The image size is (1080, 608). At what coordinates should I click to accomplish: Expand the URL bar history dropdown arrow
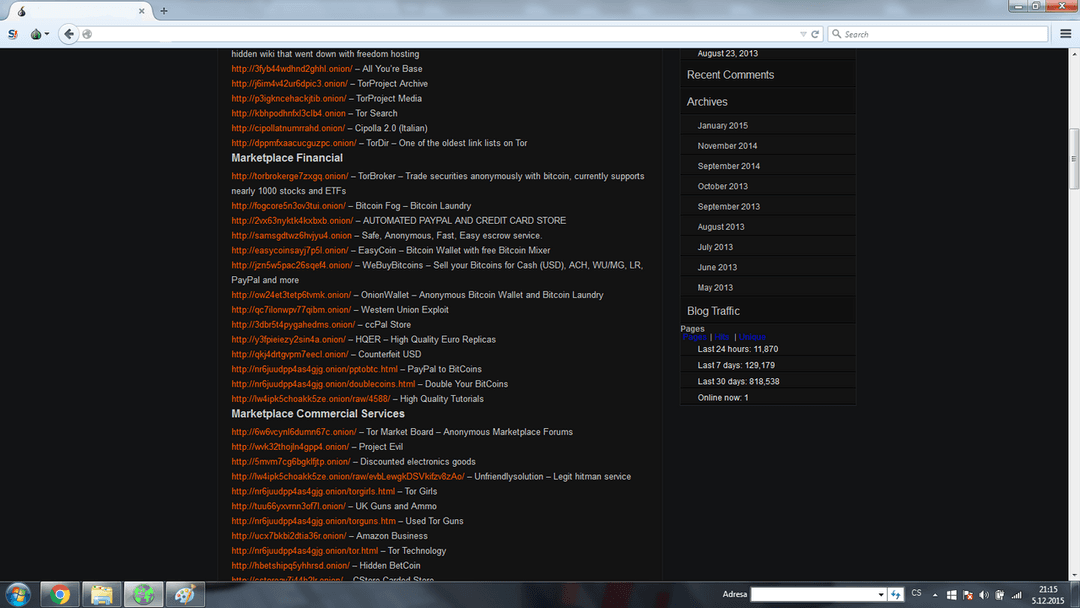[803, 34]
